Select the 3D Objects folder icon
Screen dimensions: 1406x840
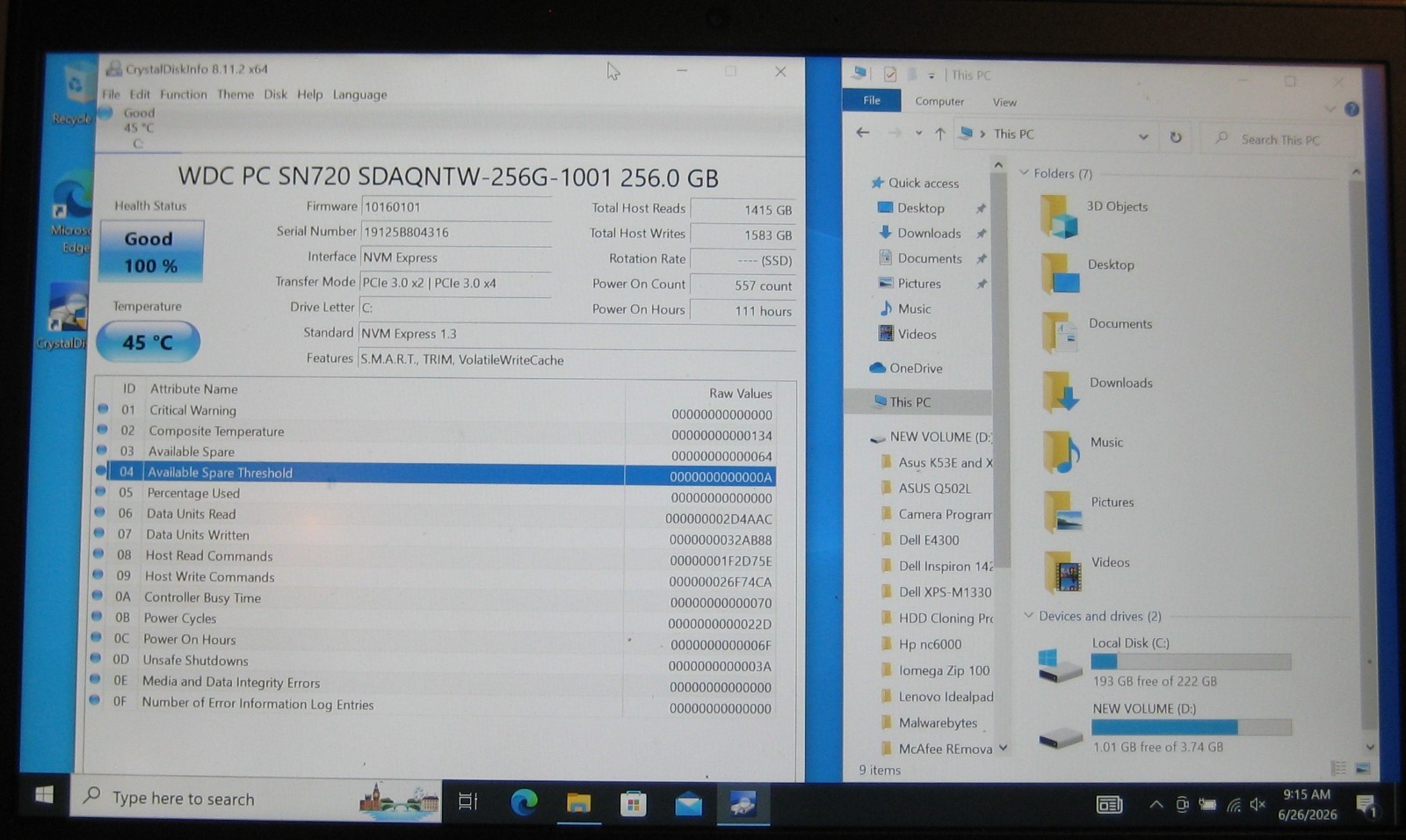click(1058, 217)
